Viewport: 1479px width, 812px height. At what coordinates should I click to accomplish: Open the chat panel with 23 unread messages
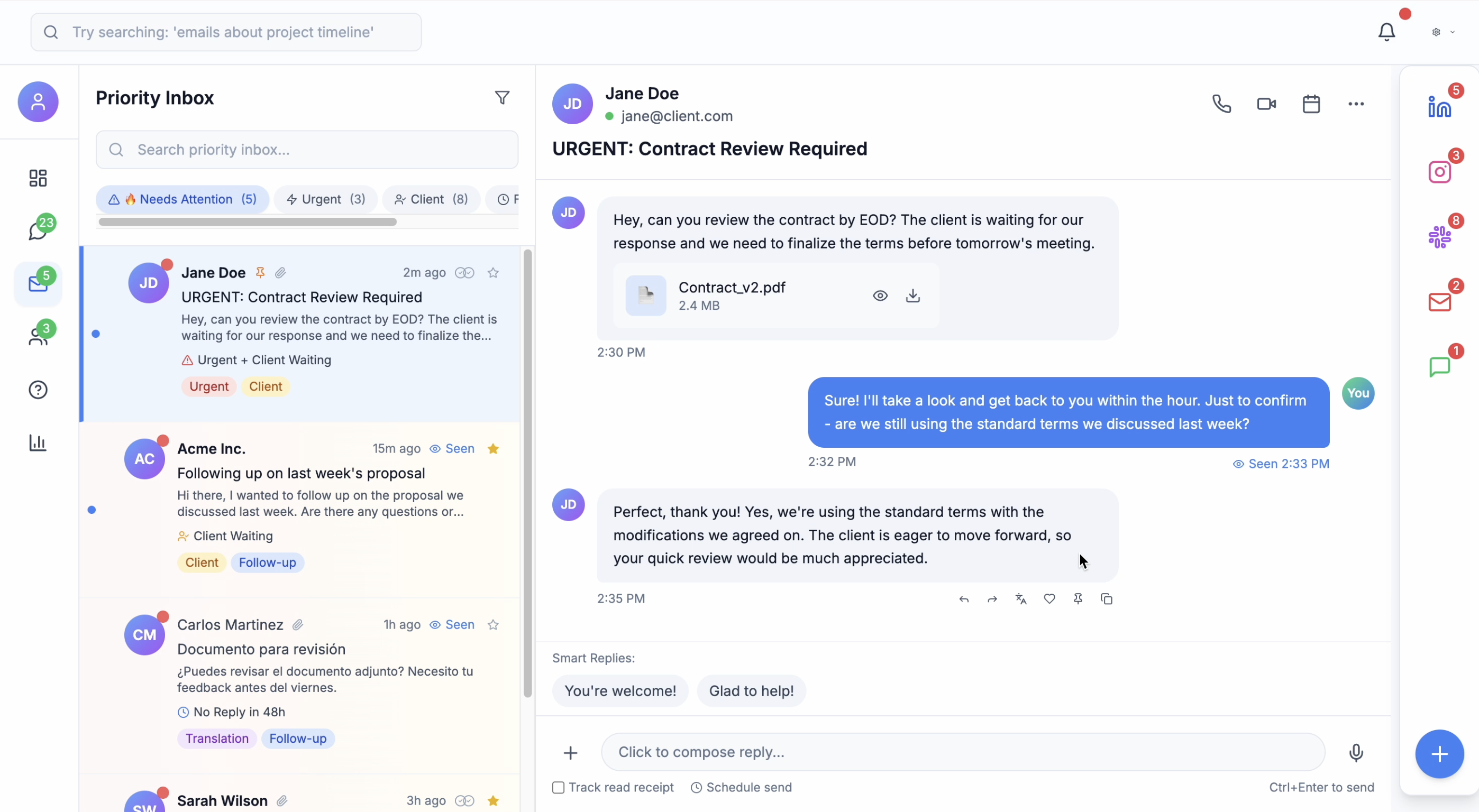38,229
